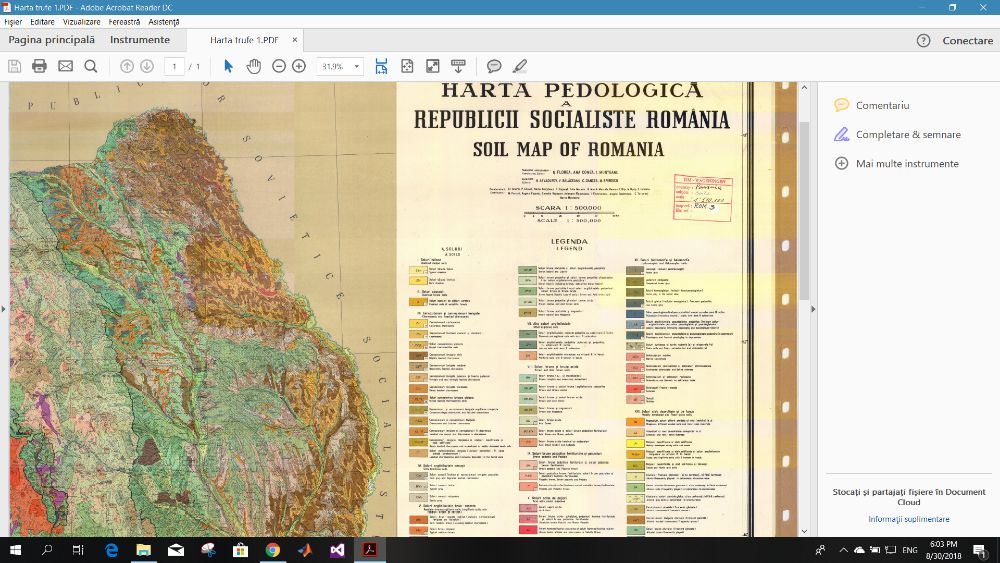Viewport: 1000px width, 563px height.
Task: Open the Help question mark icon
Action: (x=923, y=40)
